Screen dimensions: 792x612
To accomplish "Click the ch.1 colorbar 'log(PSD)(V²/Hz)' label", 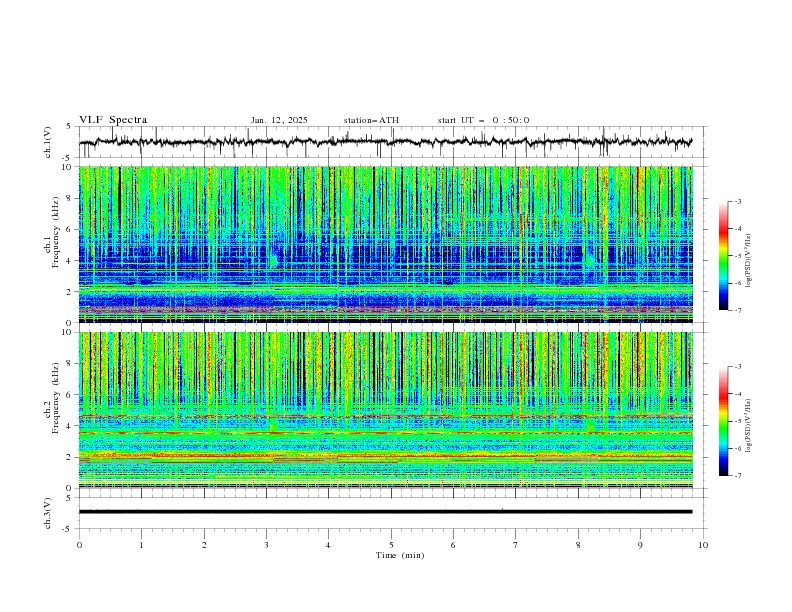I will [748, 261].
